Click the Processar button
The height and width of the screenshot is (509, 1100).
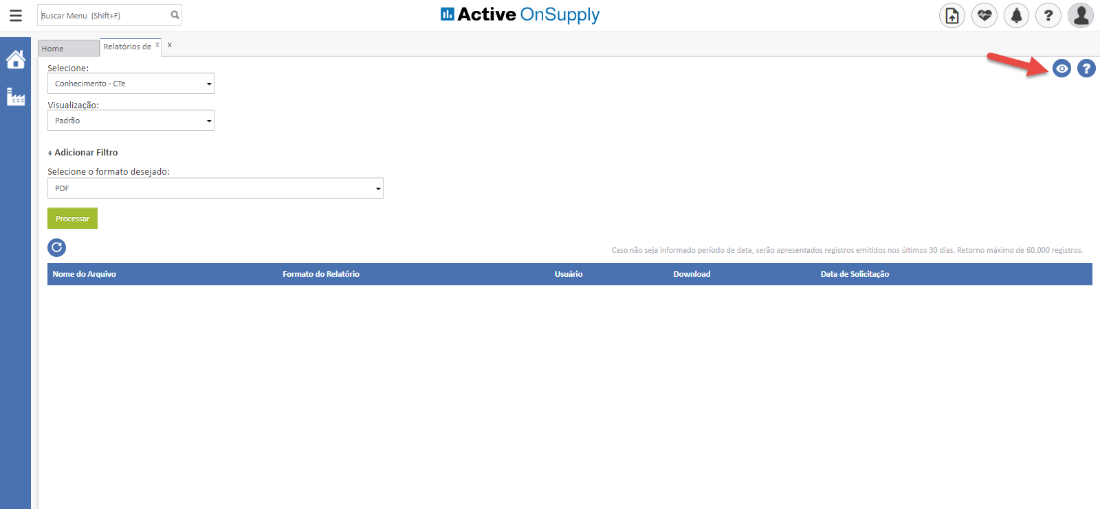[x=72, y=219]
